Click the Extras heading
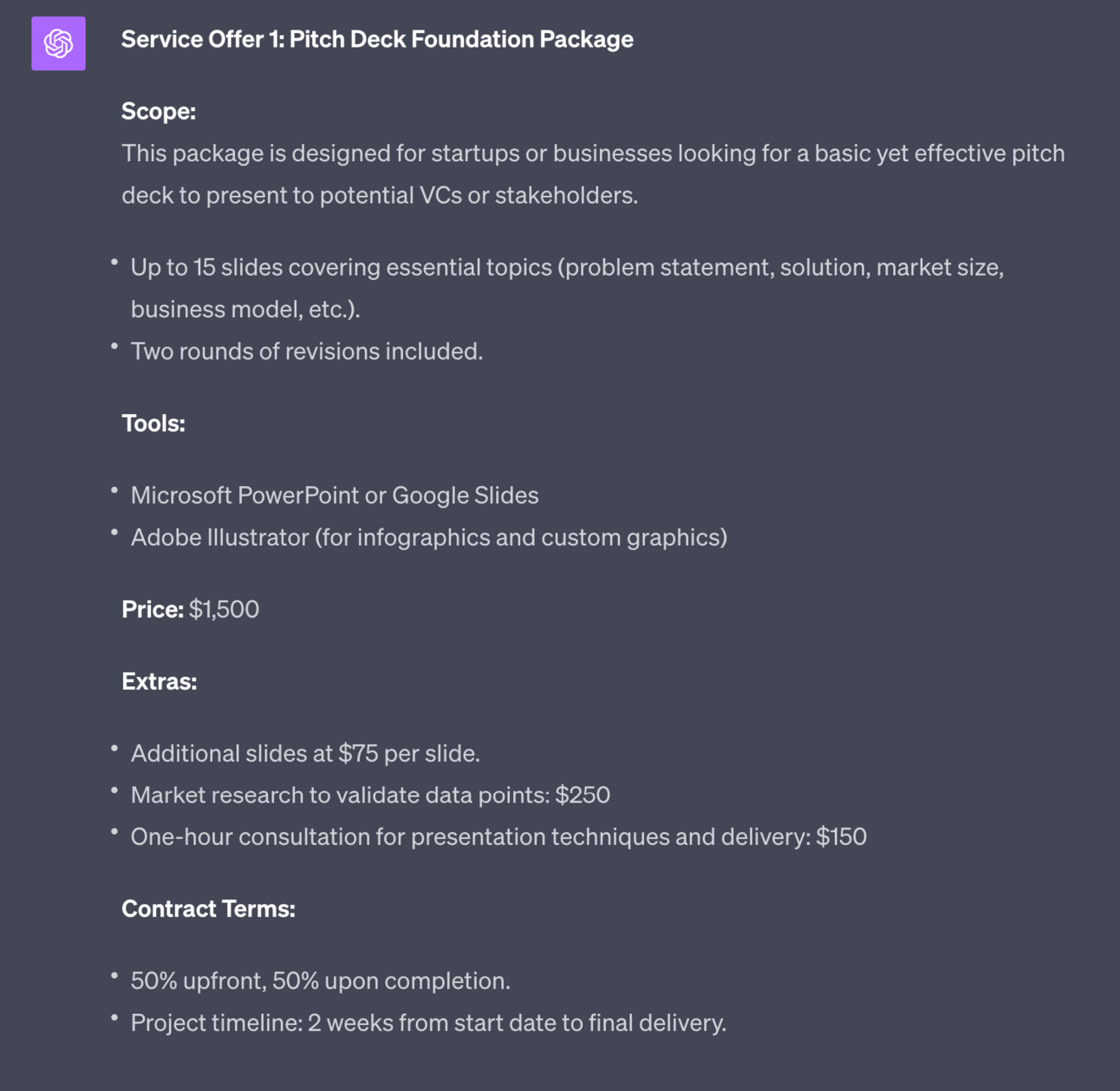 160,681
